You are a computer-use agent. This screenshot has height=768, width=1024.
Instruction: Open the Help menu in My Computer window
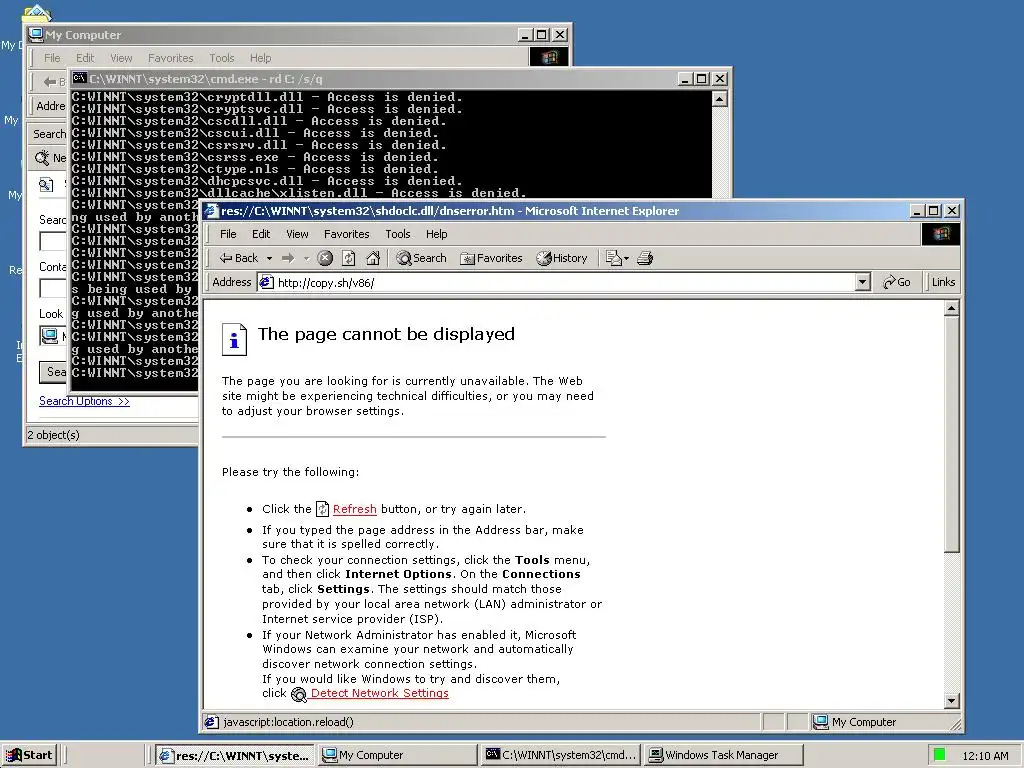pyautogui.click(x=260, y=58)
